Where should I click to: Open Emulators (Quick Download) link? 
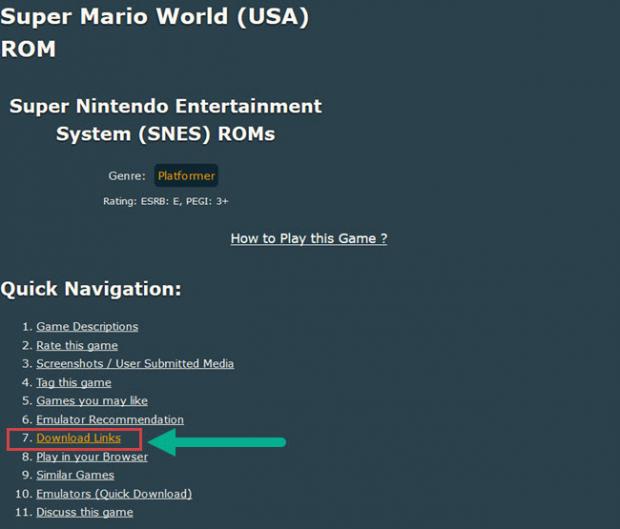(x=114, y=494)
